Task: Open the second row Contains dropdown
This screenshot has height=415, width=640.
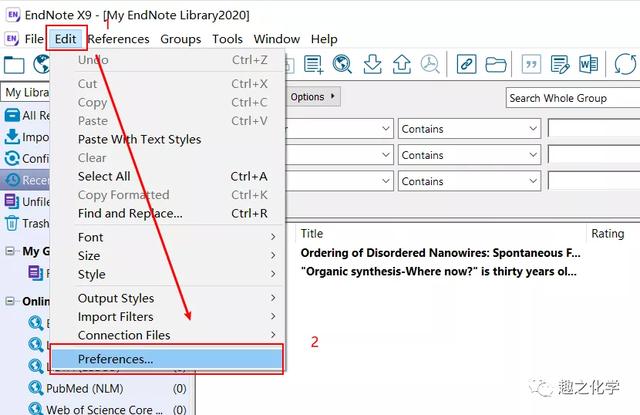Action: (x=469, y=155)
